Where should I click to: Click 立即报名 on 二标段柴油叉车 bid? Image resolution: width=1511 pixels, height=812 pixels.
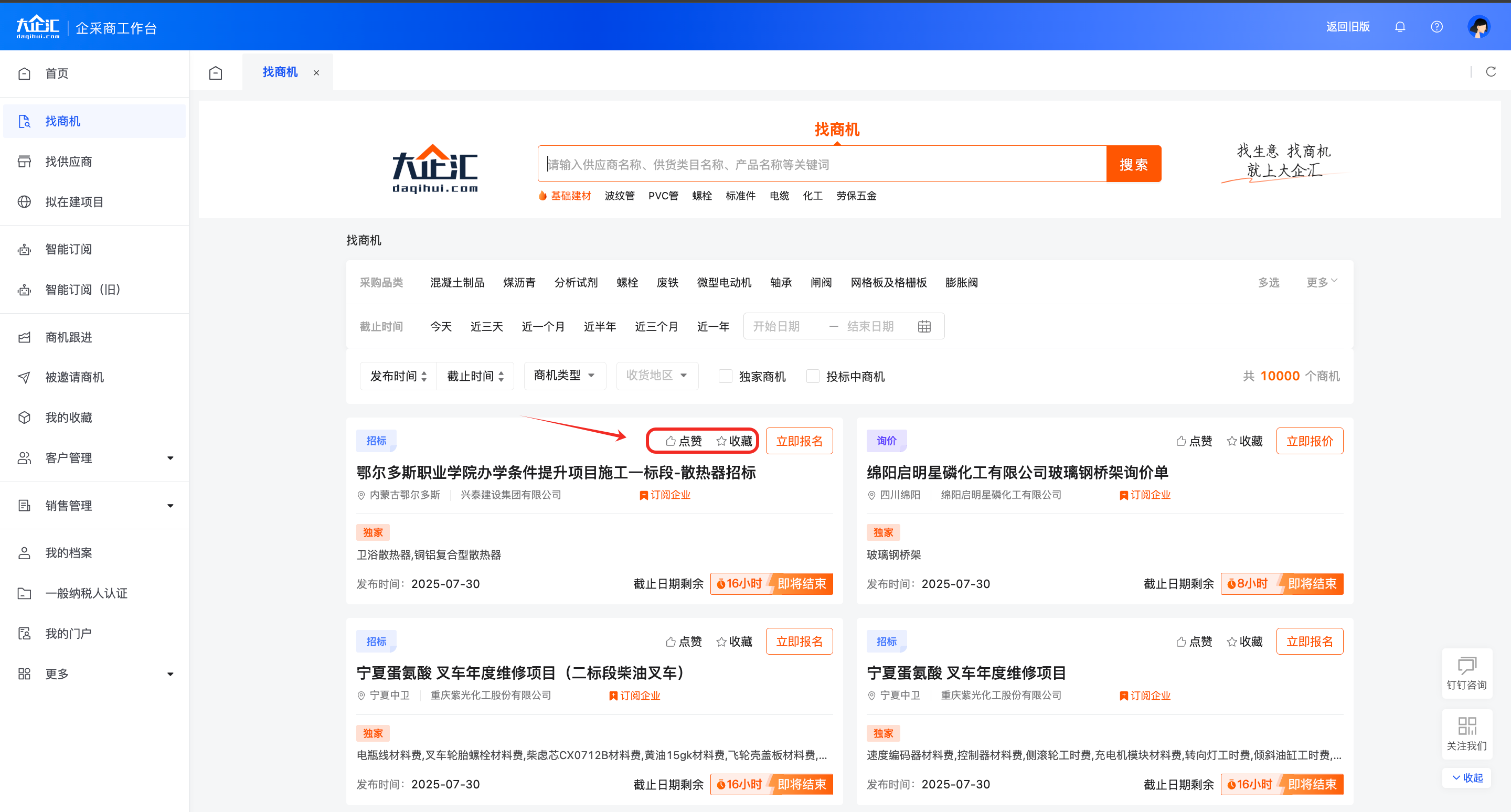tap(799, 642)
